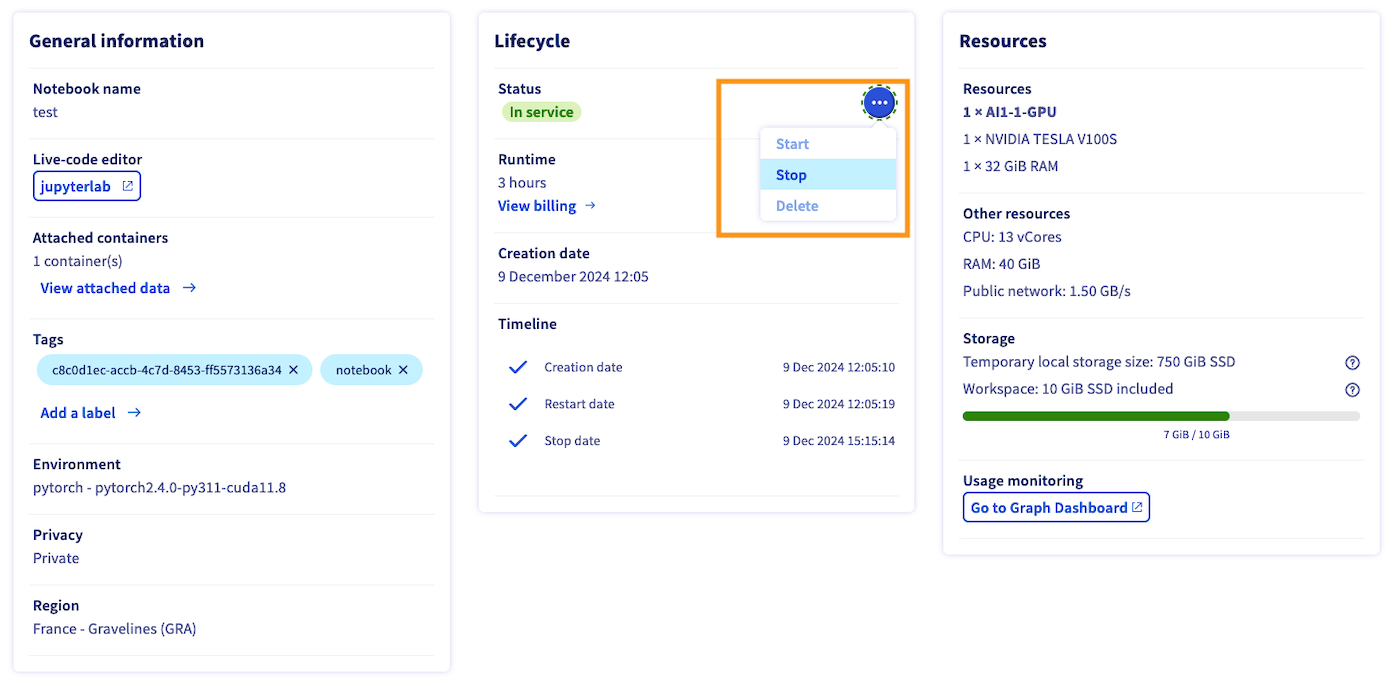The image size is (1400, 690).
Task: Choose Start in the lifecycle menu
Action: click(x=792, y=144)
